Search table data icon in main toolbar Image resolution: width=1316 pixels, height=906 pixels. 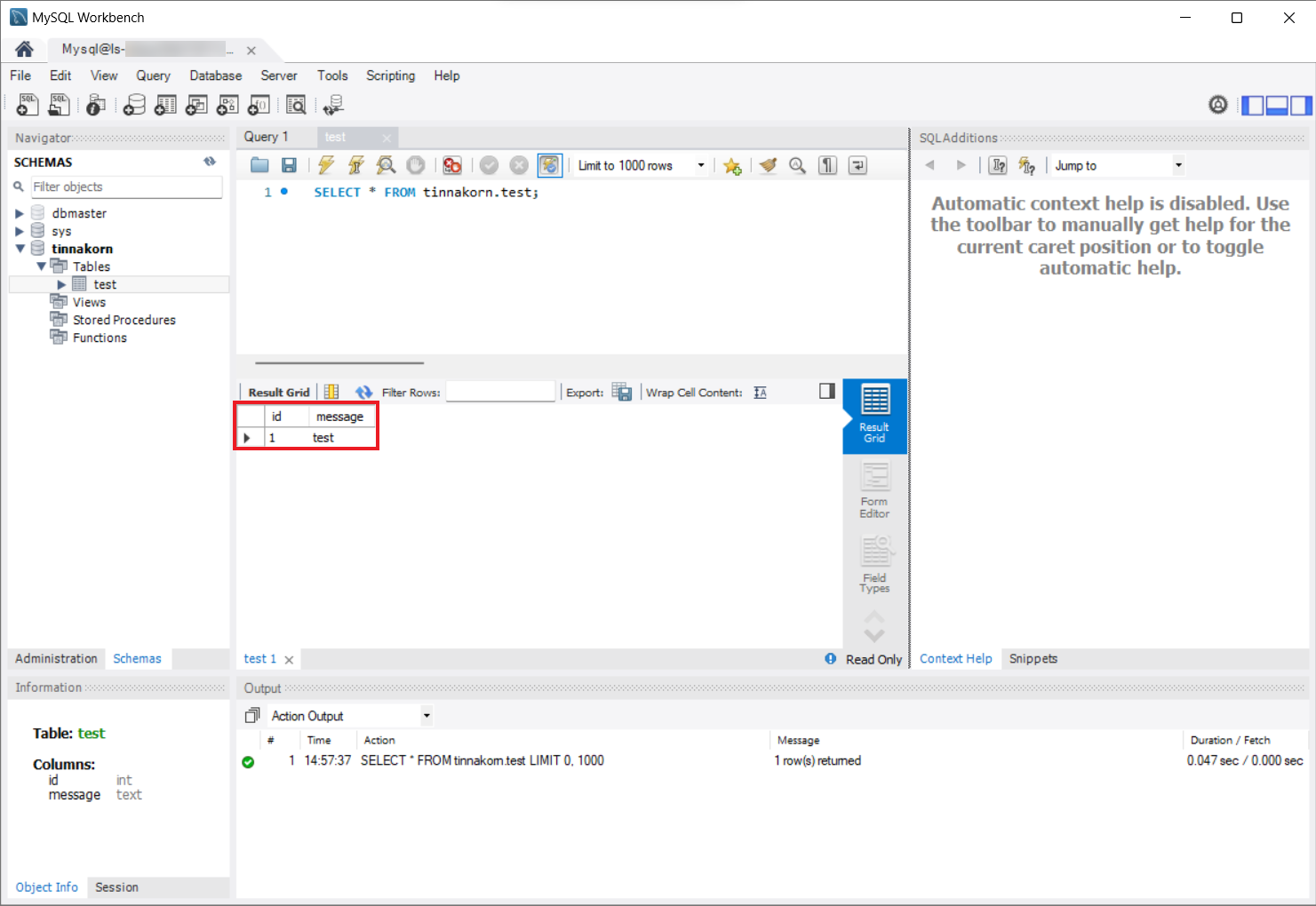point(296,105)
